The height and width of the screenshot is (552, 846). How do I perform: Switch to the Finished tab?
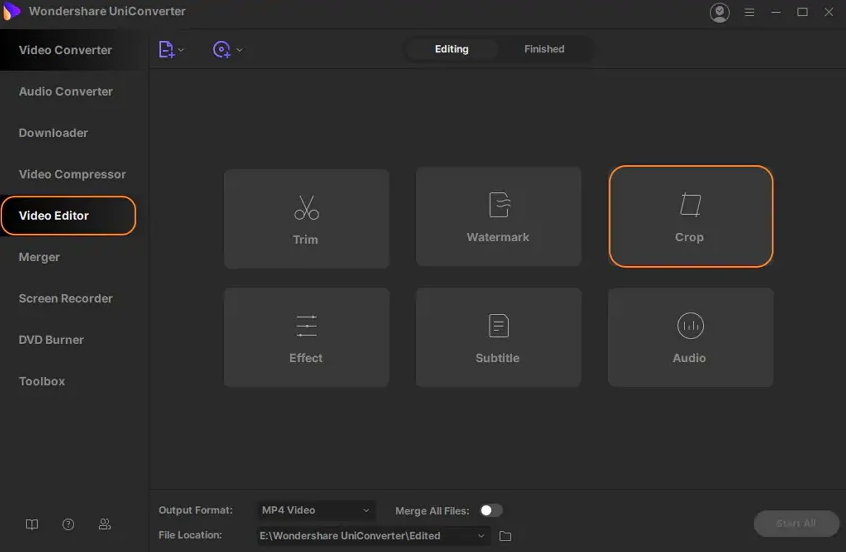544,49
